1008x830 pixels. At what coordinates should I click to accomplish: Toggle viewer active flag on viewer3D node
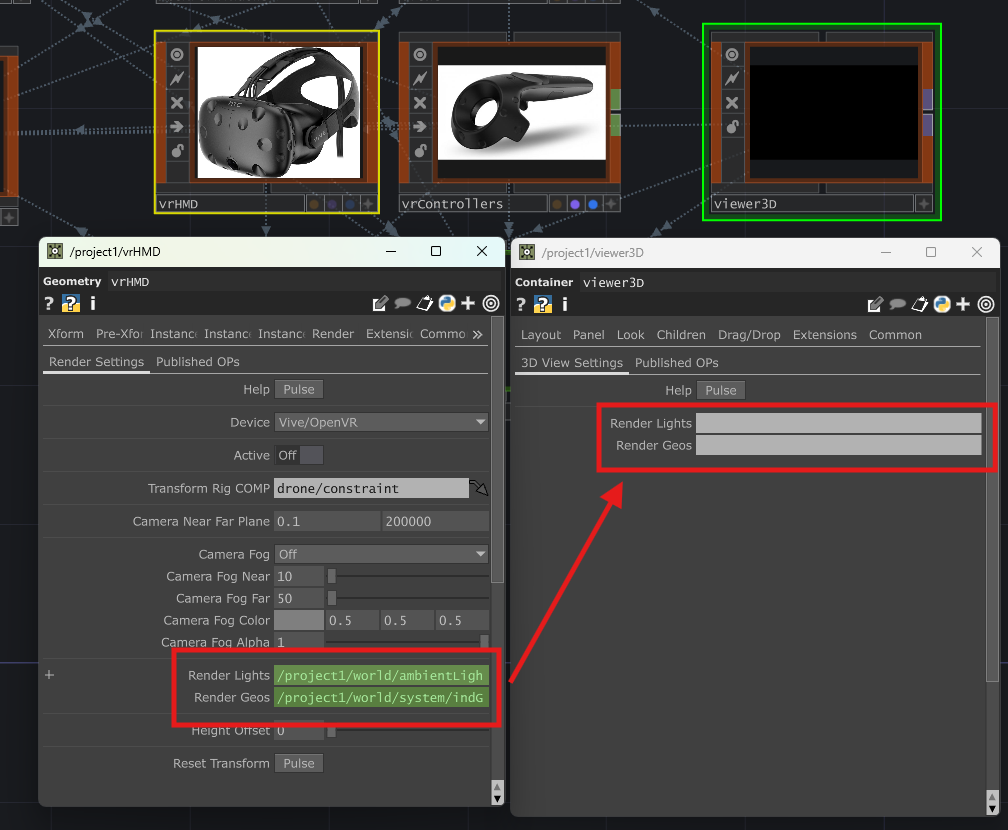point(732,55)
